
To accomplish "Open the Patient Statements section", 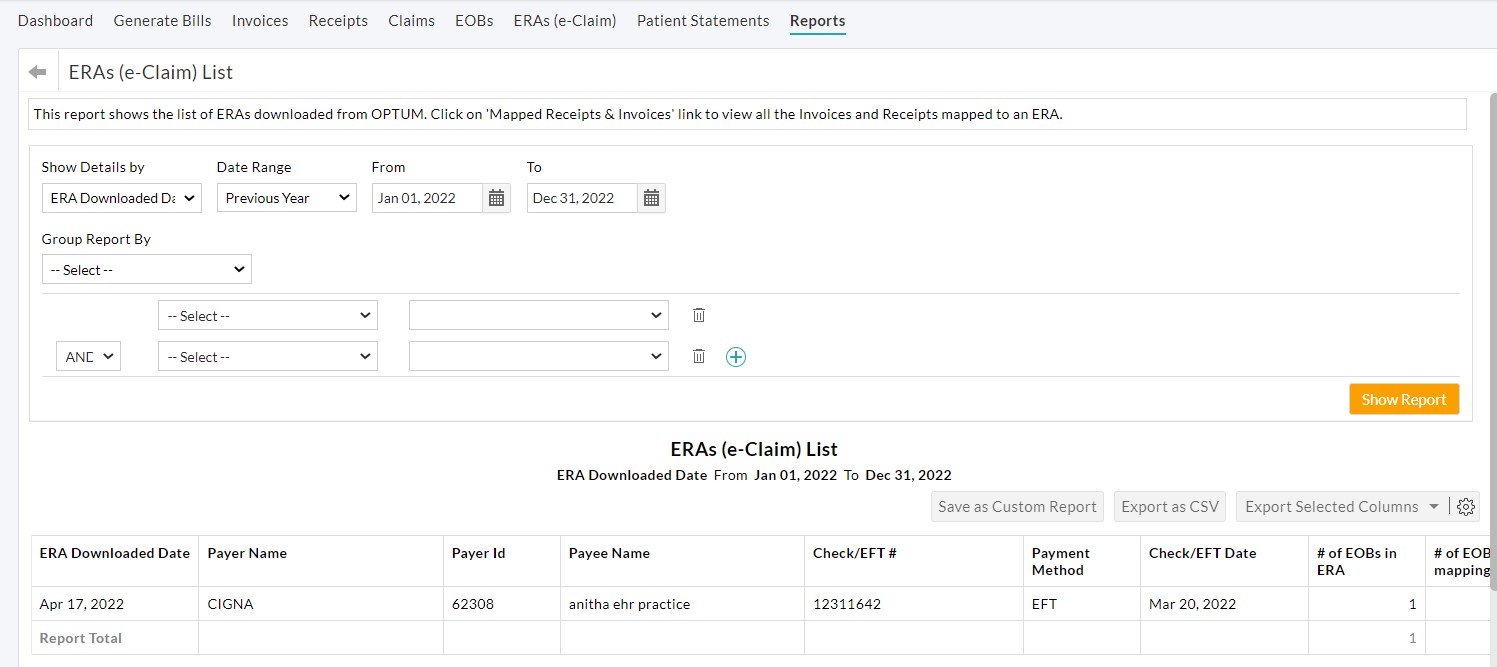I will 702,20.
